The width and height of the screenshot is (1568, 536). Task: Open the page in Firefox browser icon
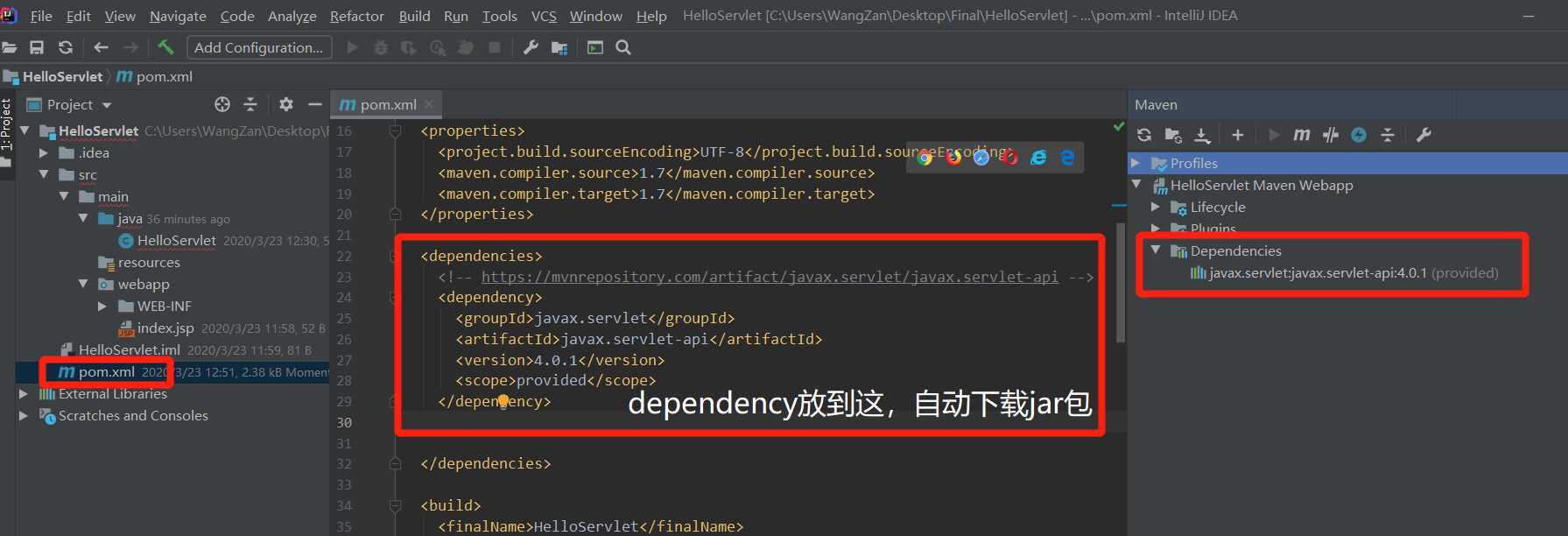[953, 158]
